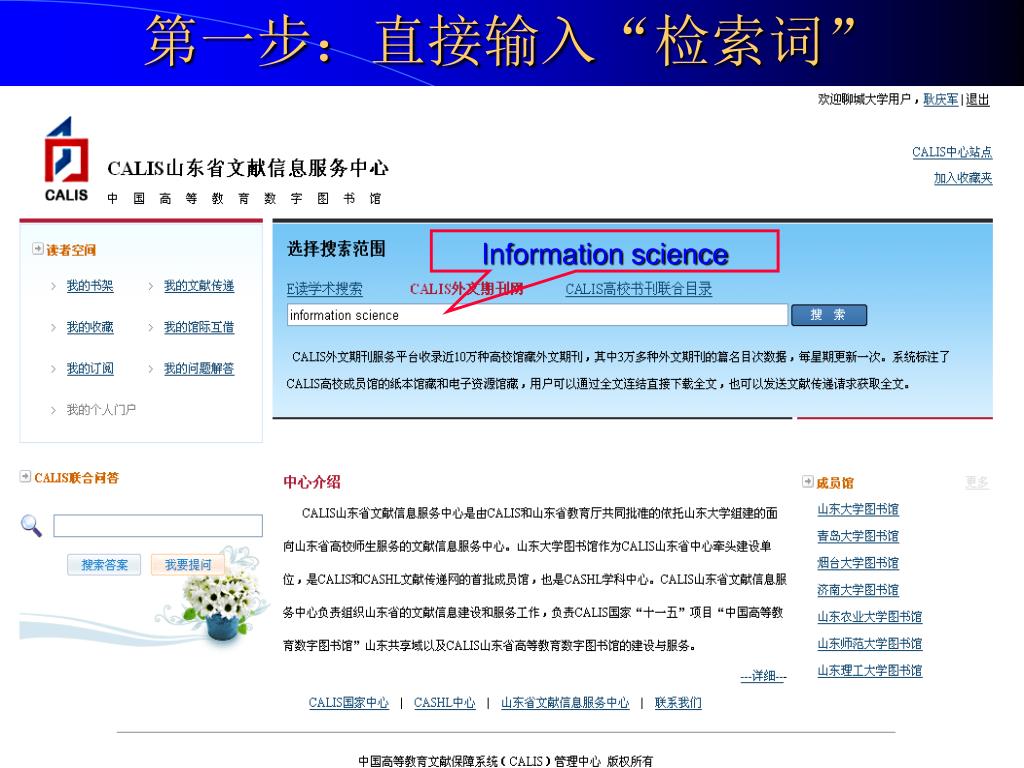Open the 济南大学图书馆 link
The height and width of the screenshot is (768, 1024).
coord(858,590)
